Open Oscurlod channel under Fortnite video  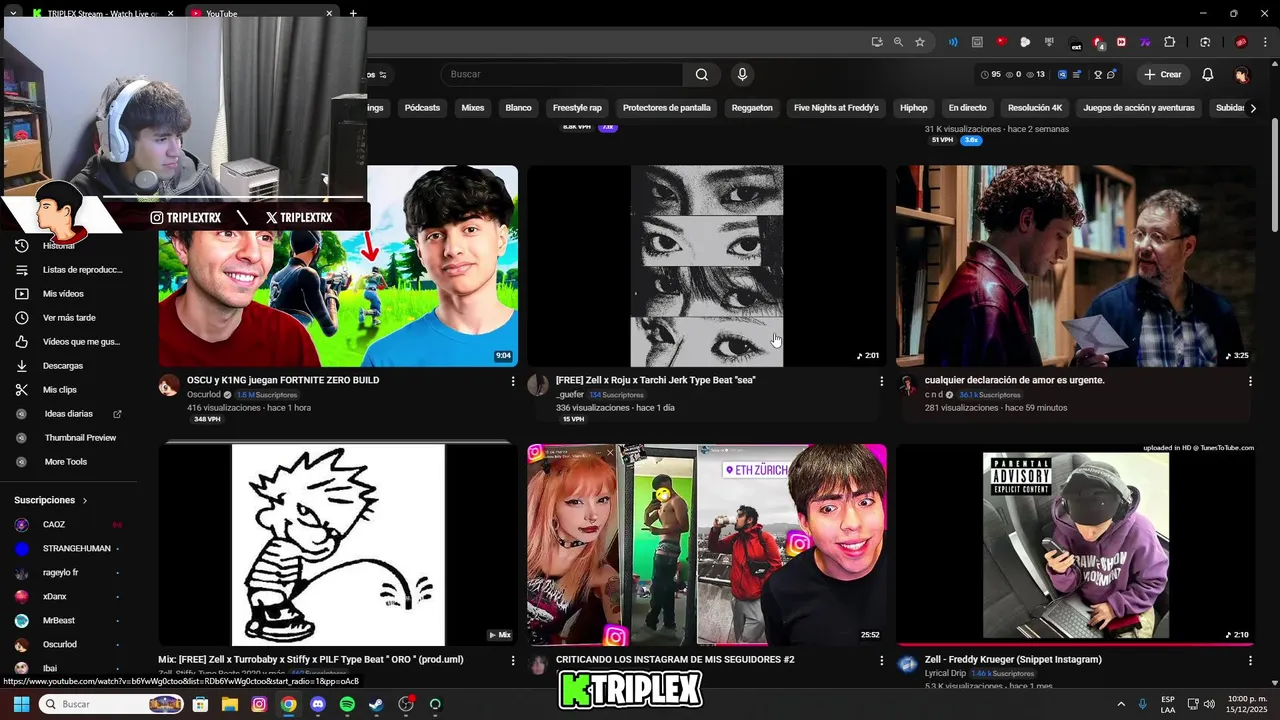tap(203, 395)
